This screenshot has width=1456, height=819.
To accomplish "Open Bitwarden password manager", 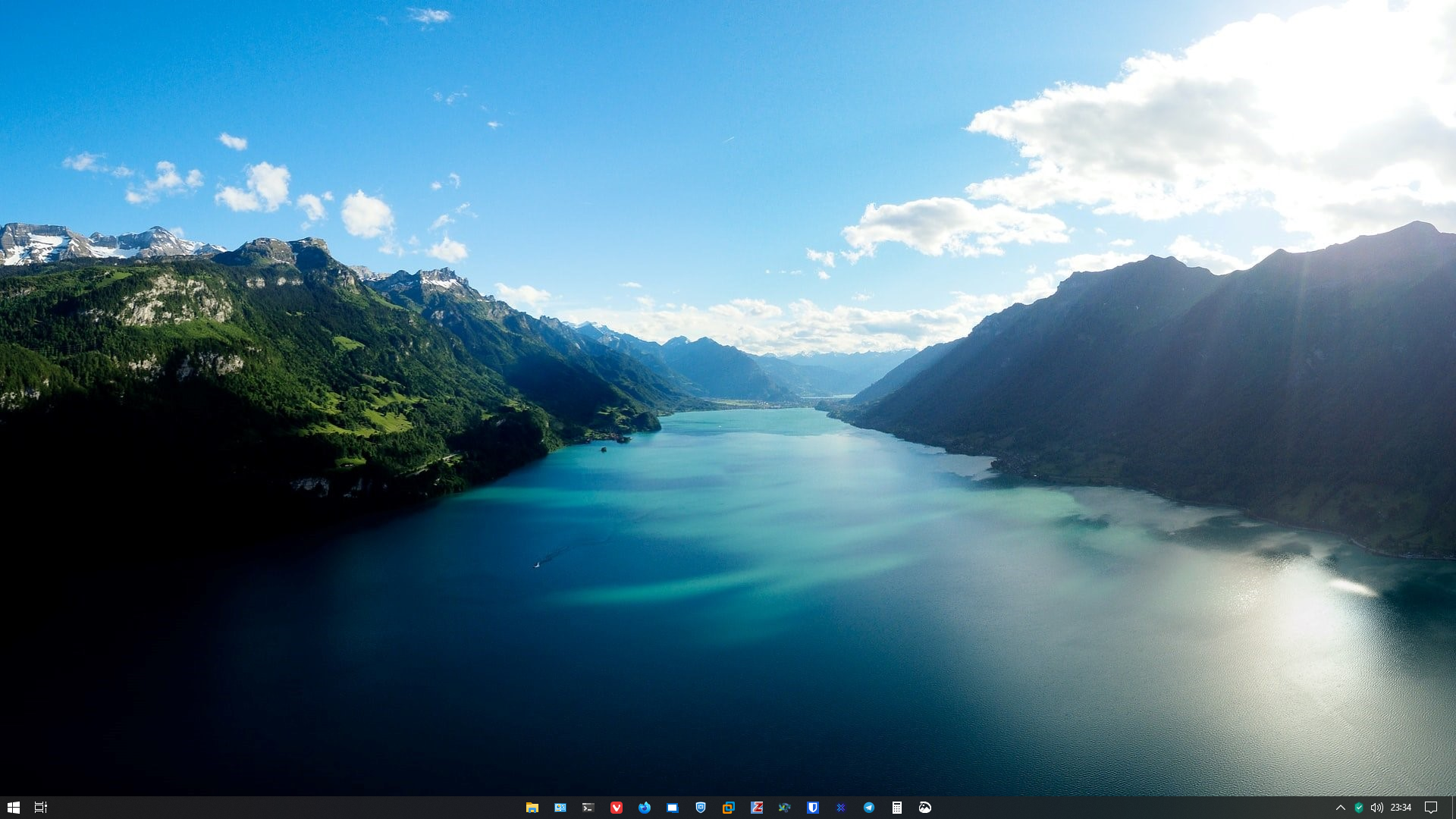I will [813, 808].
